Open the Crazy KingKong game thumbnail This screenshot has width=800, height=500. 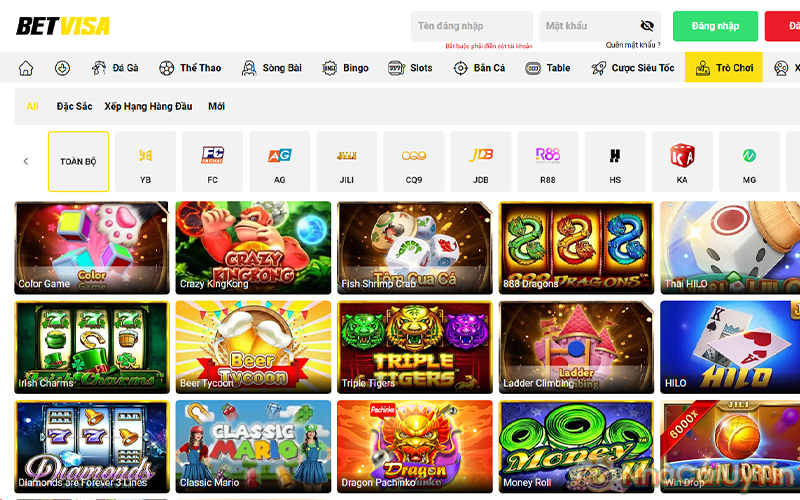[253, 247]
